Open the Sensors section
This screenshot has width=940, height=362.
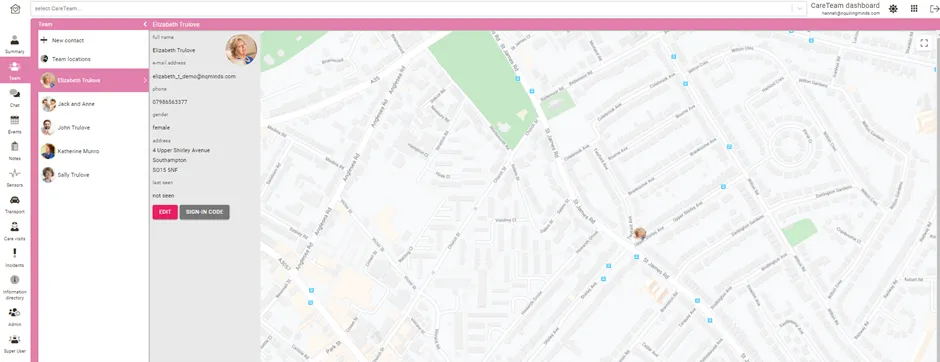point(14,178)
